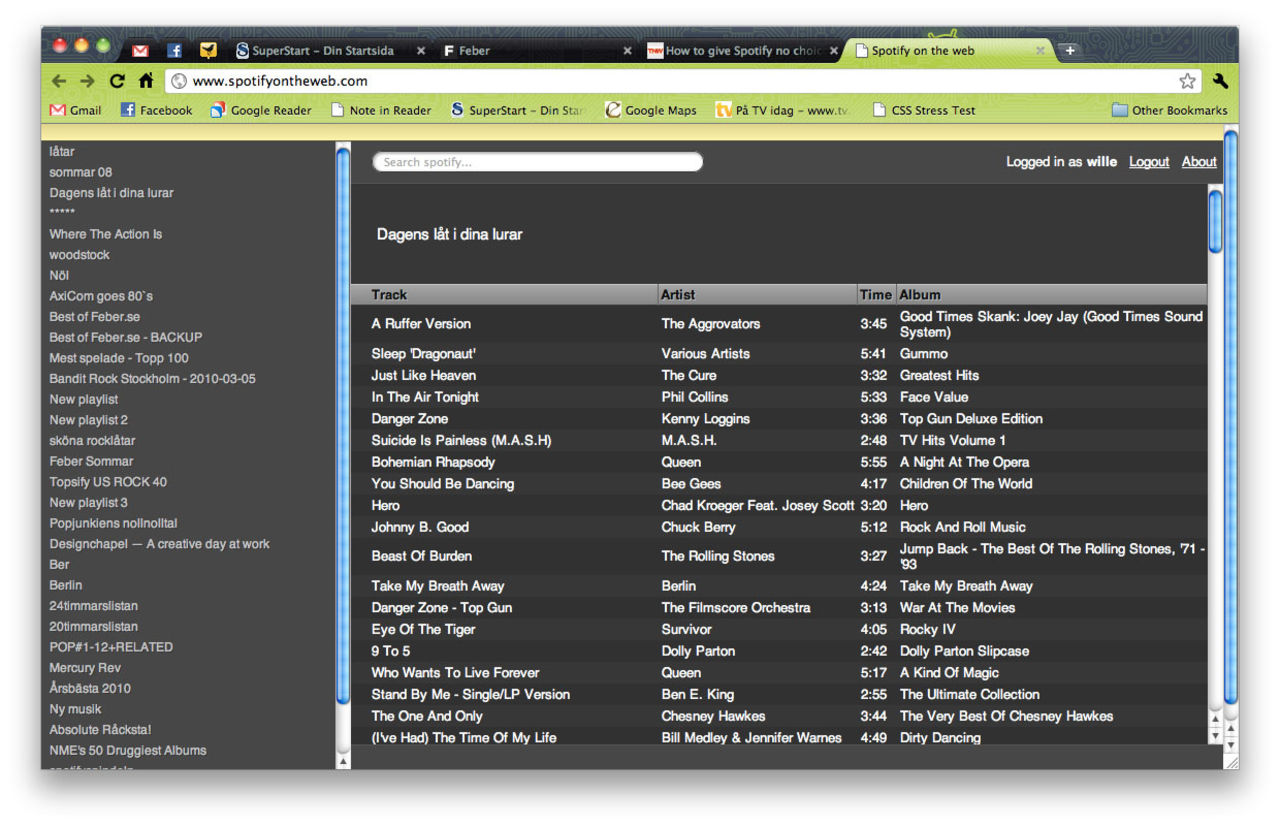Click the browser home icon
This screenshot has height=826, width=1280.
(x=145, y=80)
